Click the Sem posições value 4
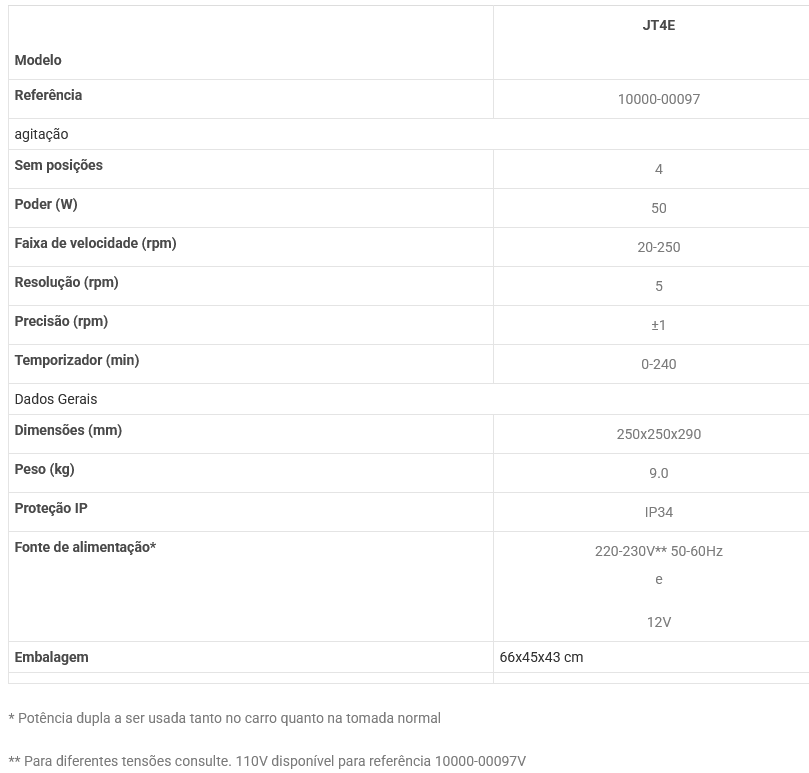The image size is (809, 773). click(x=658, y=169)
